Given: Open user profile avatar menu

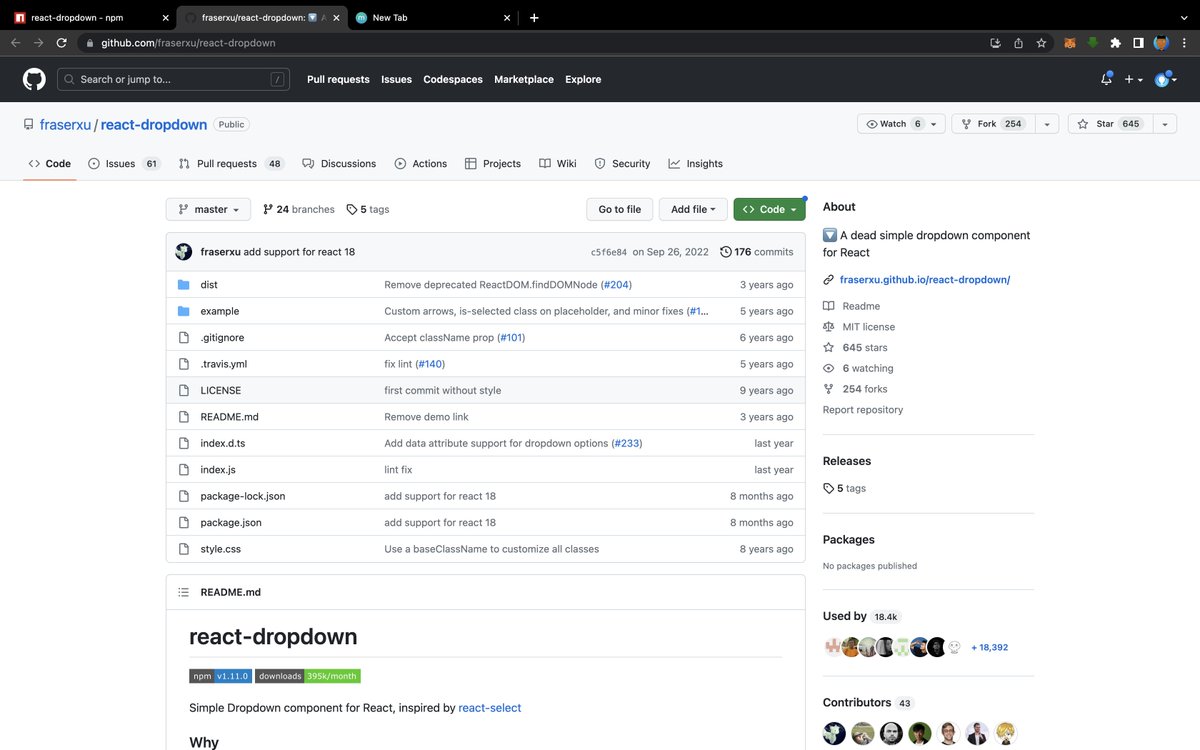Looking at the screenshot, I should tap(1165, 79).
